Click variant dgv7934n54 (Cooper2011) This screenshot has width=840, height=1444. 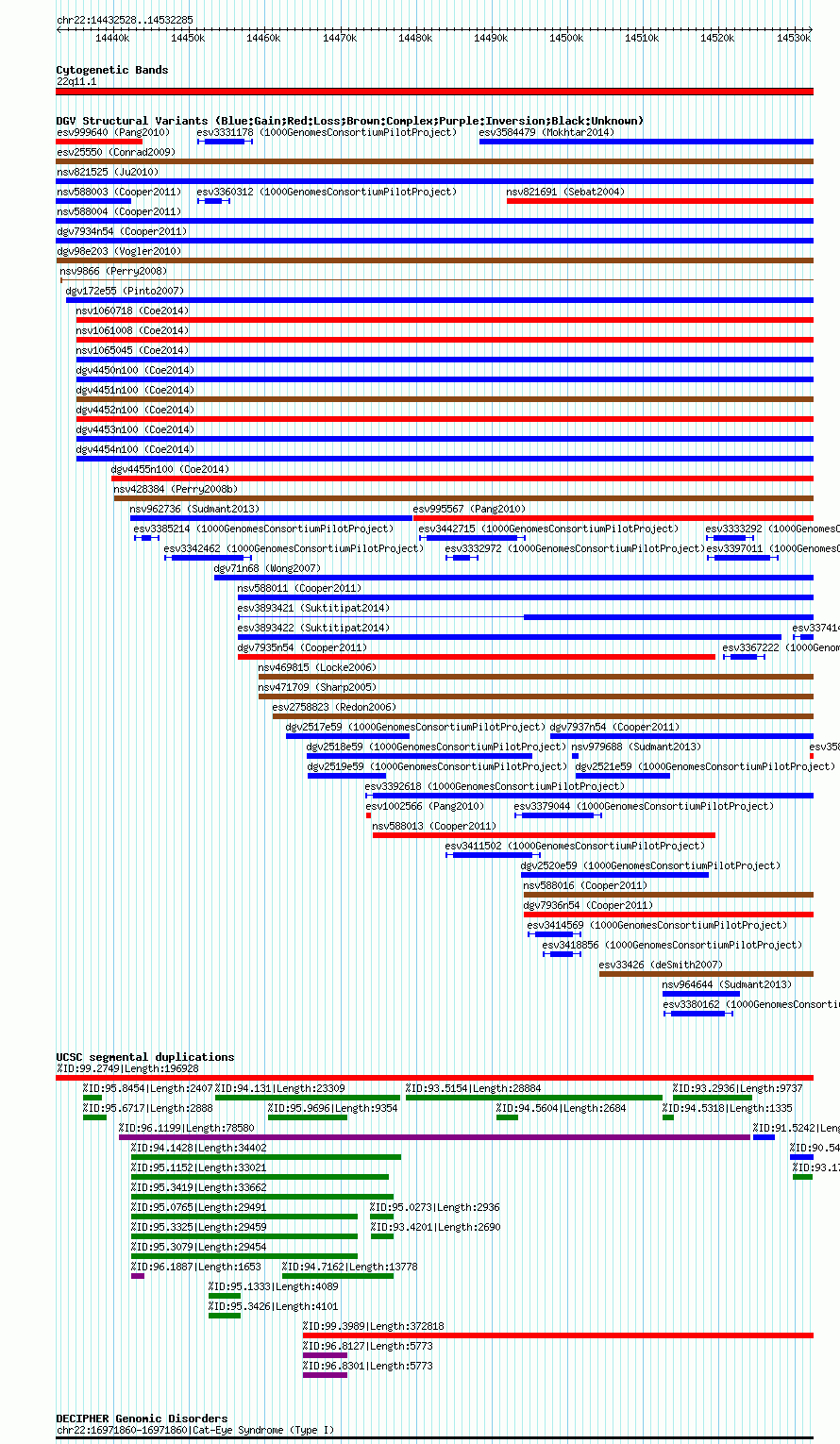pyautogui.click(x=435, y=241)
